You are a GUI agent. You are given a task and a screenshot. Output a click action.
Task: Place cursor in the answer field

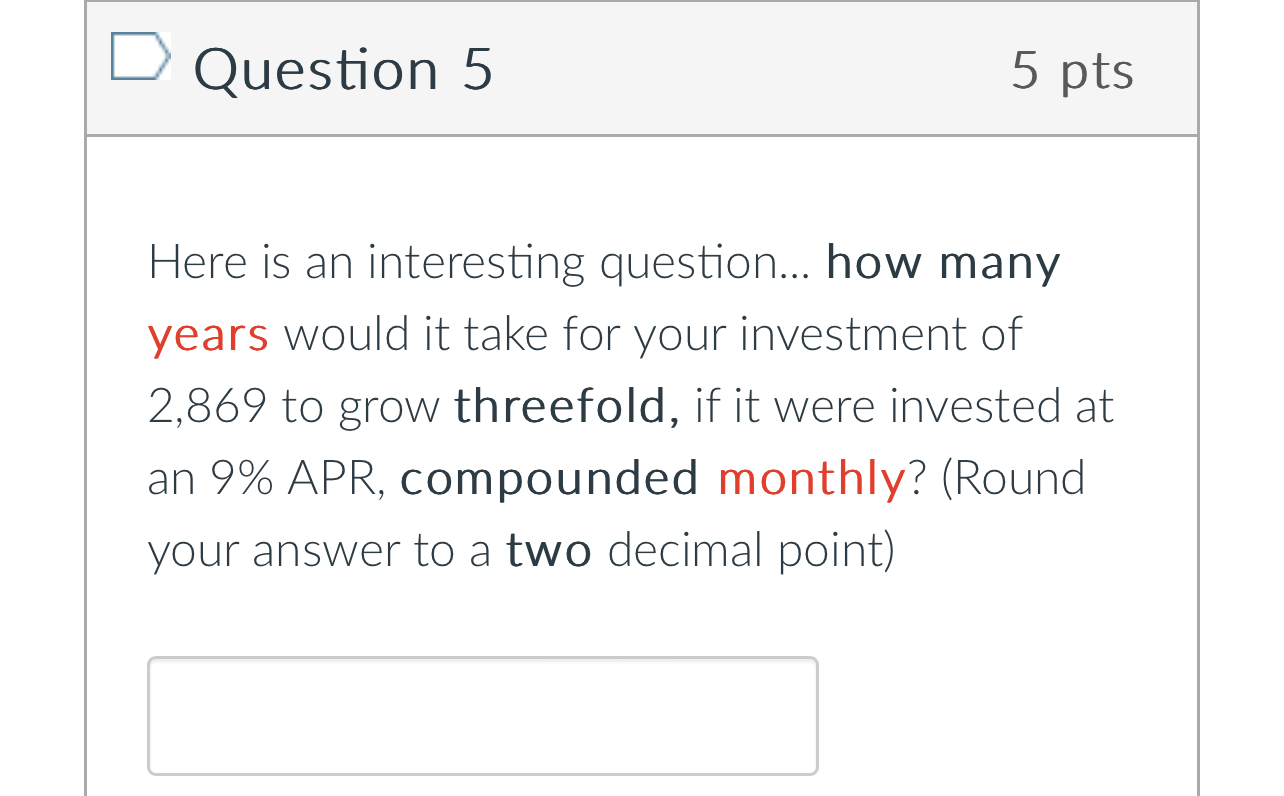482,715
